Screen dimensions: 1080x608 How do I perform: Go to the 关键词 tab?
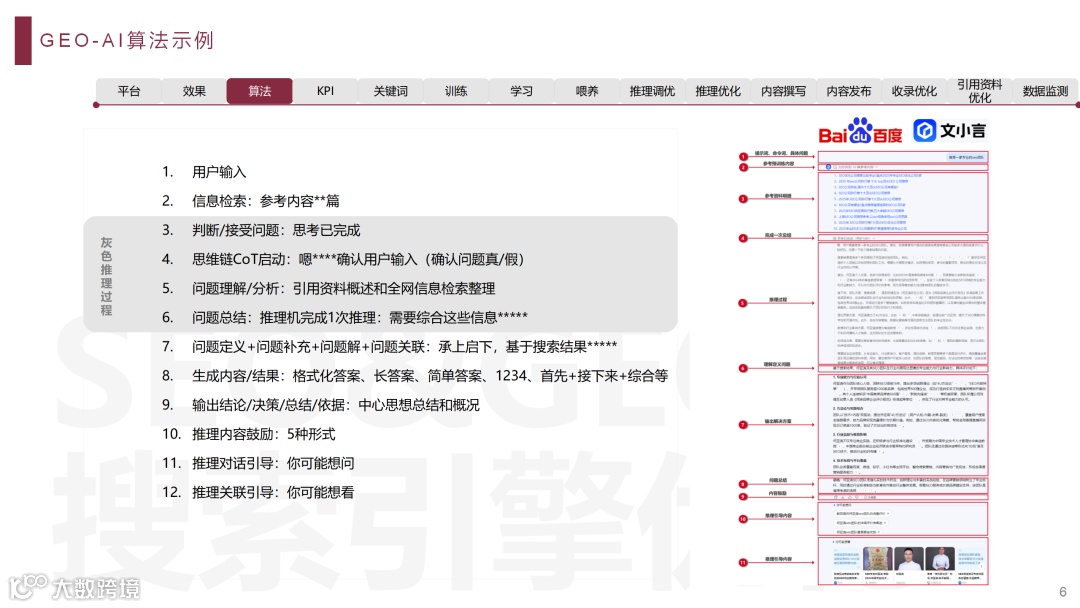[x=391, y=91]
